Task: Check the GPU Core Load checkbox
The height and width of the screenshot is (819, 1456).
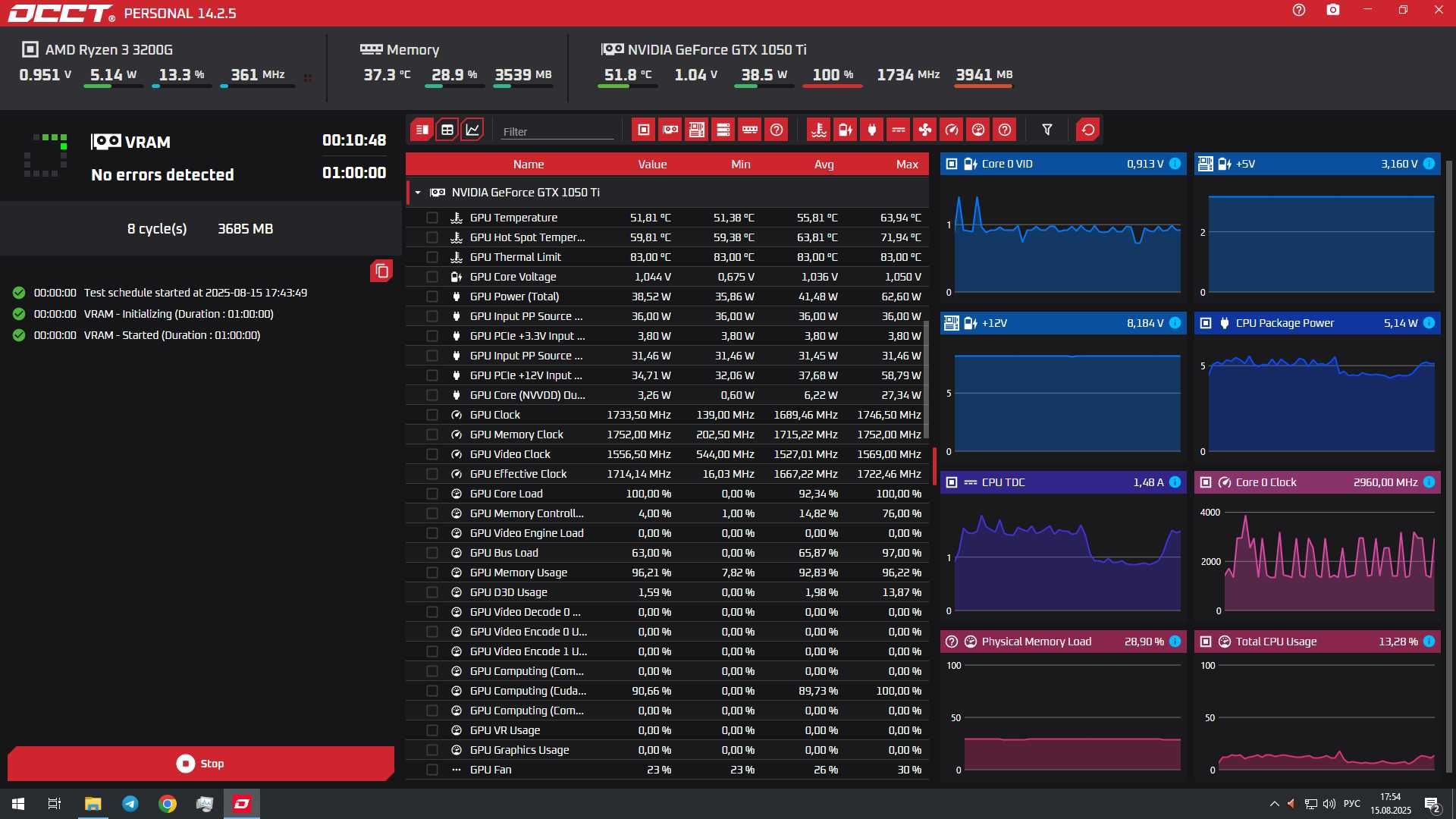Action: (x=432, y=494)
